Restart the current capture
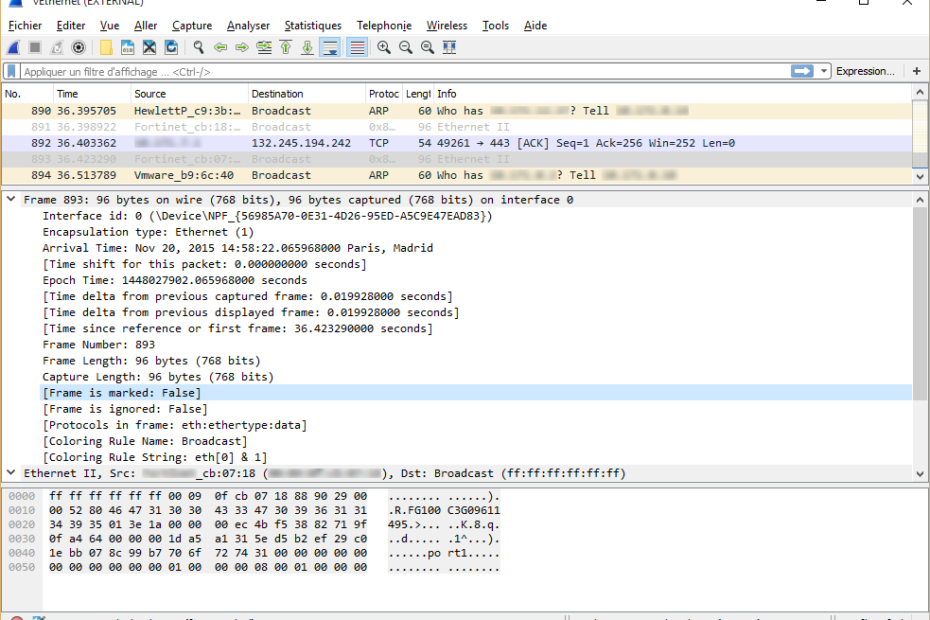The width and height of the screenshot is (930, 620). [x=56, y=47]
